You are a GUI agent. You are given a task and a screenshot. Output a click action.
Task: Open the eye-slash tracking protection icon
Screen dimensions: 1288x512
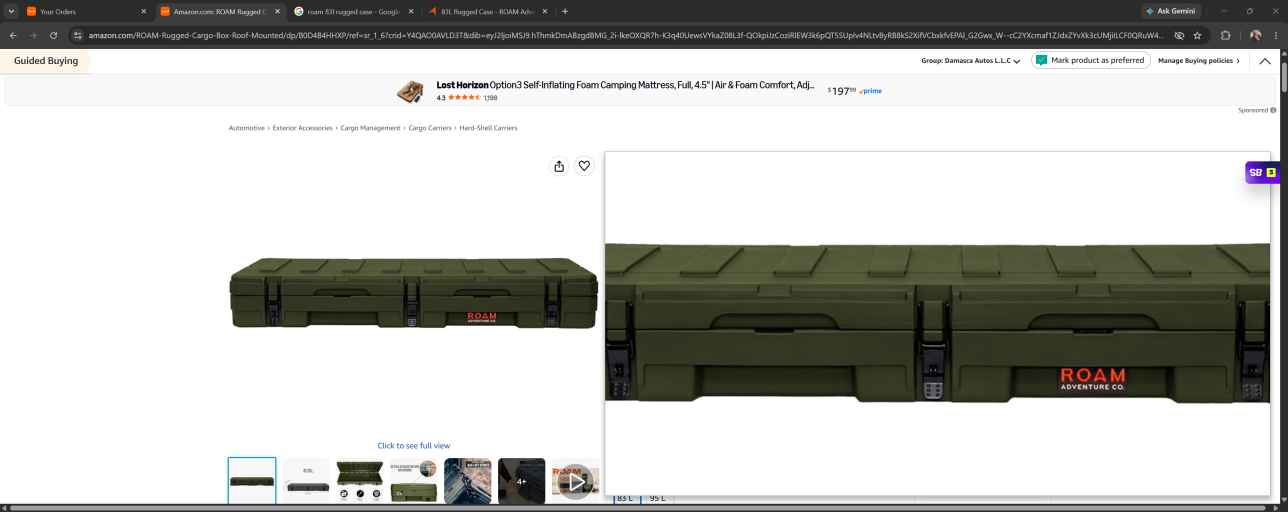coord(1179,35)
